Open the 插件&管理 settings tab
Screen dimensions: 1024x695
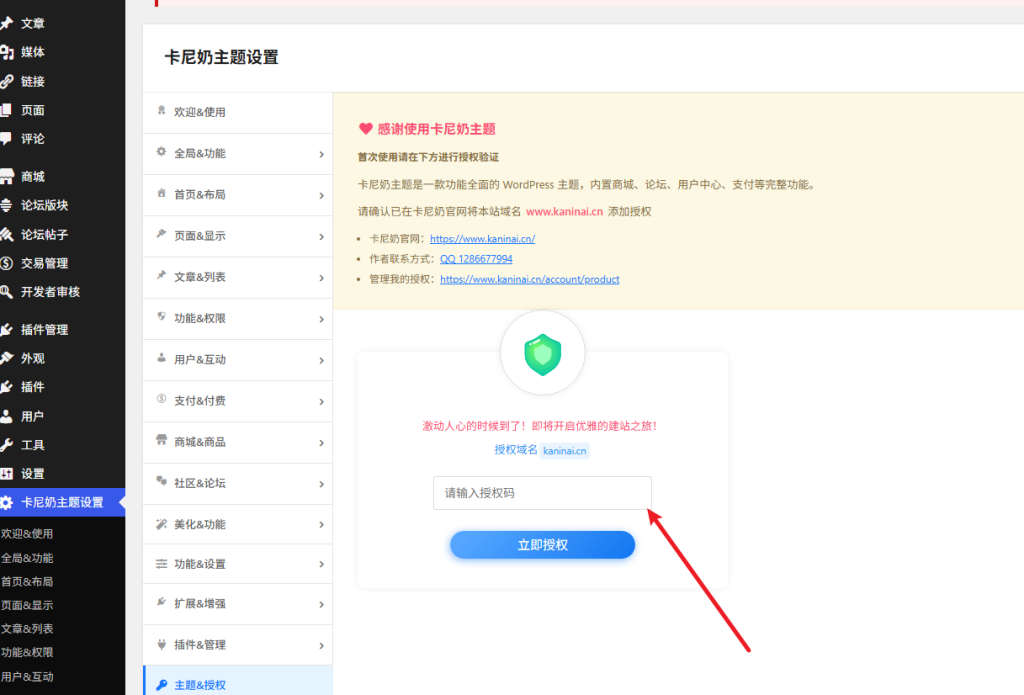(238, 645)
